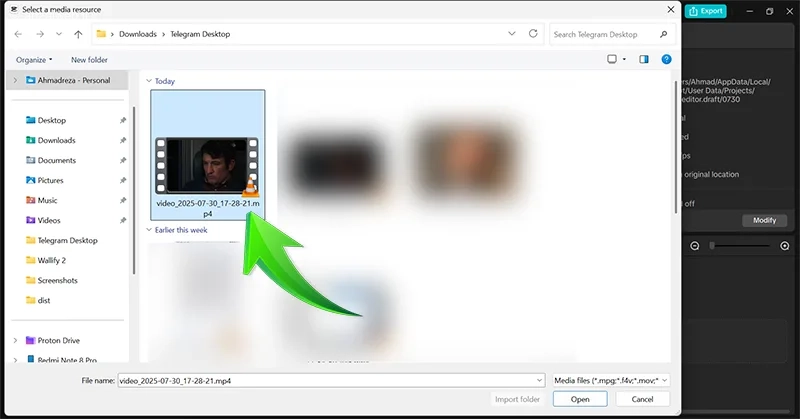Refresh the Telegram Desktop folder listing

(533, 34)
